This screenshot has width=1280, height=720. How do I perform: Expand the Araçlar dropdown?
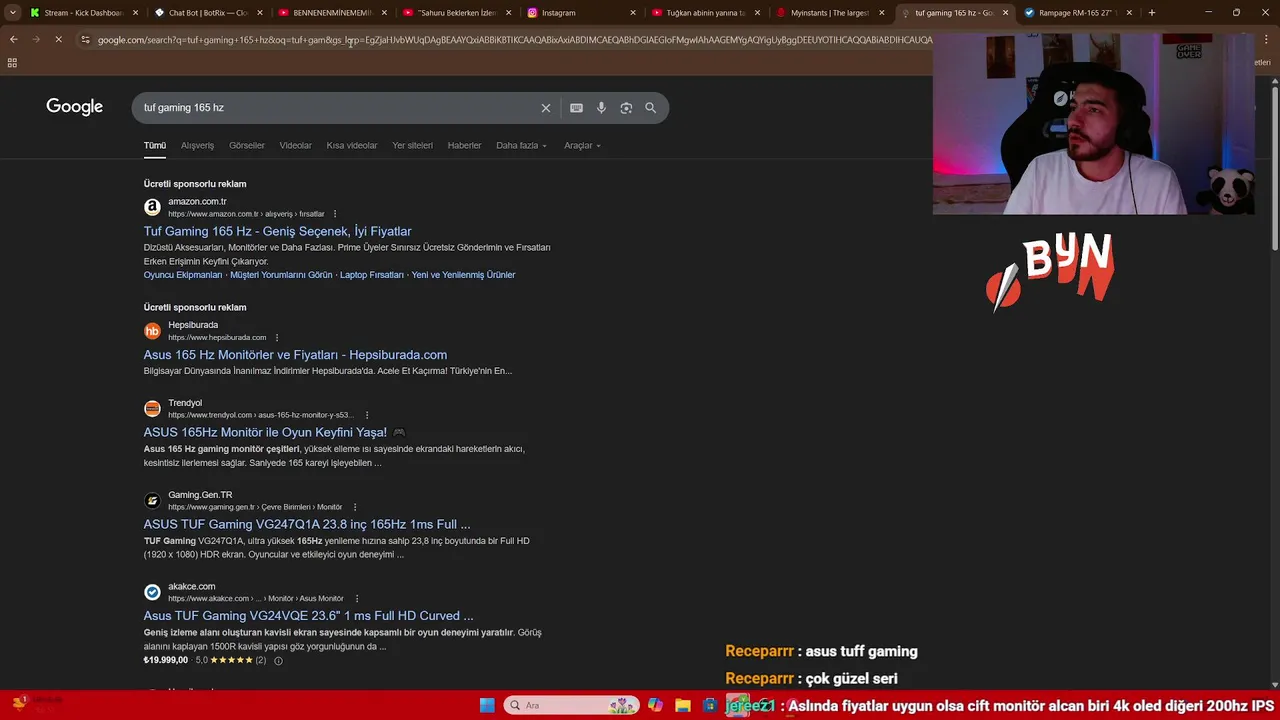pyautogui.click(x=582, y=146)
